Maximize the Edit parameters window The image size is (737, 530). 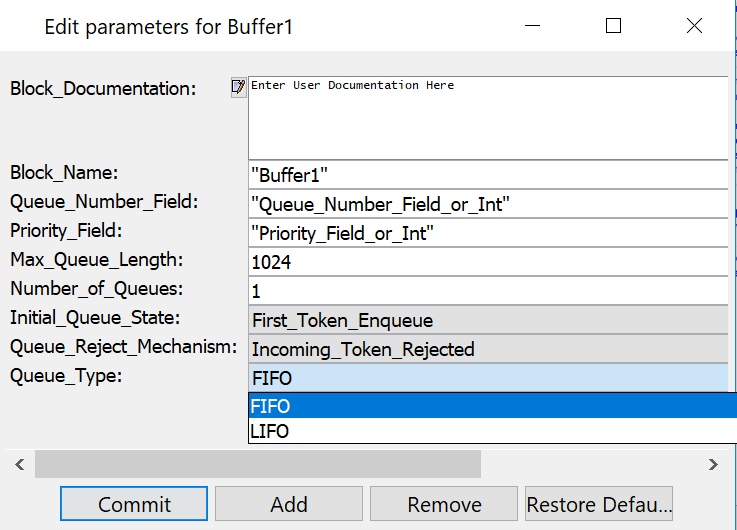(614, 26)
